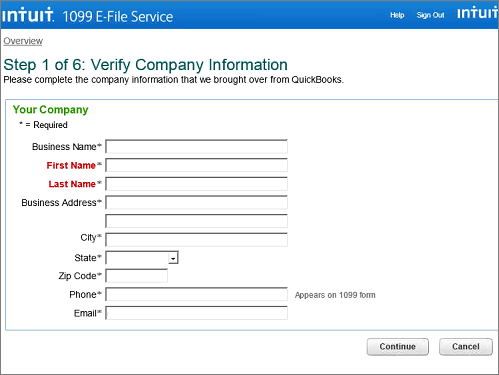The image size is (499, 375).
Task: Focus the Business Name input field
Action: tap(196, 147)
